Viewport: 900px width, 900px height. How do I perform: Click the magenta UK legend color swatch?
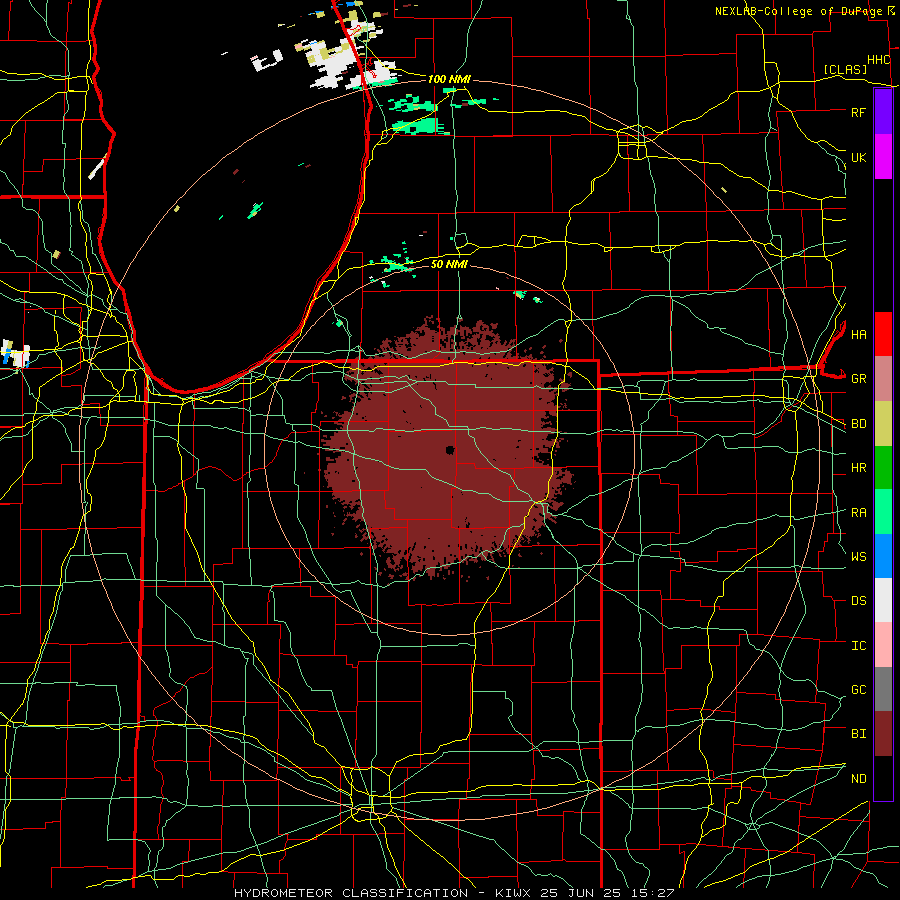point(883,157)
